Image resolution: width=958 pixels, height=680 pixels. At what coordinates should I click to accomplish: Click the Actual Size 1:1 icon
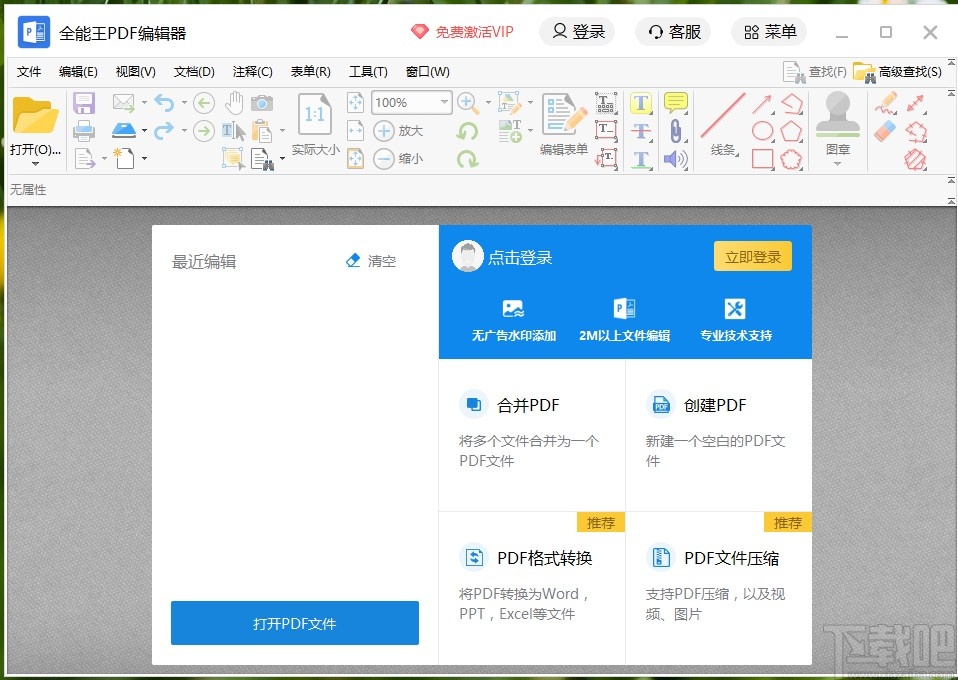315,114
